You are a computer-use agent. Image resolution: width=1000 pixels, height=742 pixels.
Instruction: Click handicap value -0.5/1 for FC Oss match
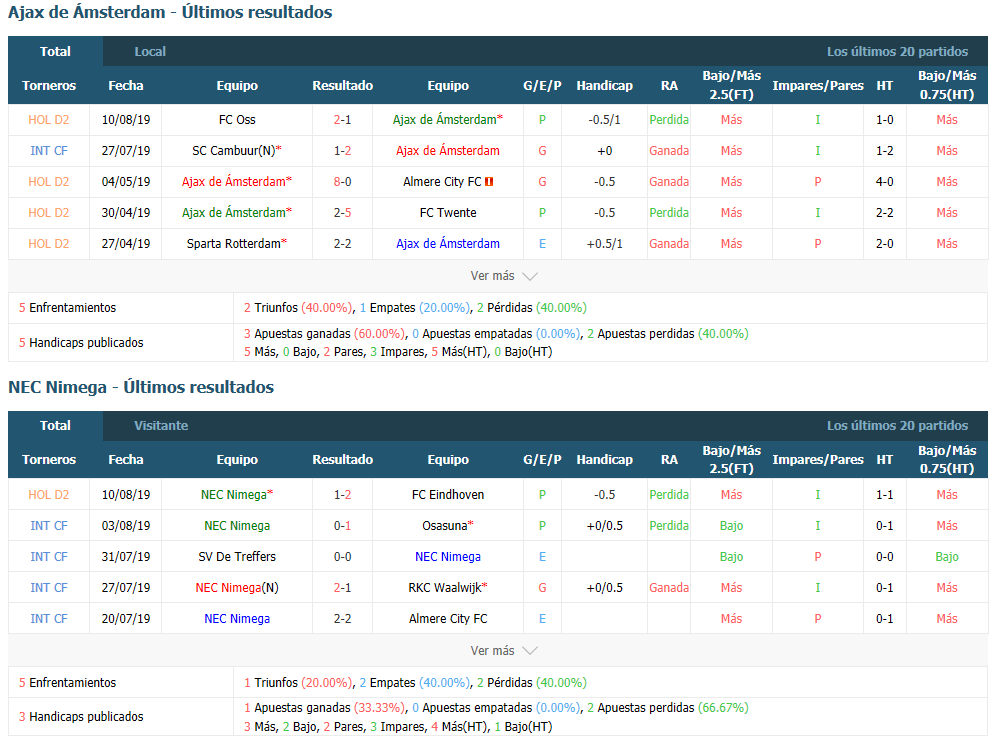tap(605, 120)
